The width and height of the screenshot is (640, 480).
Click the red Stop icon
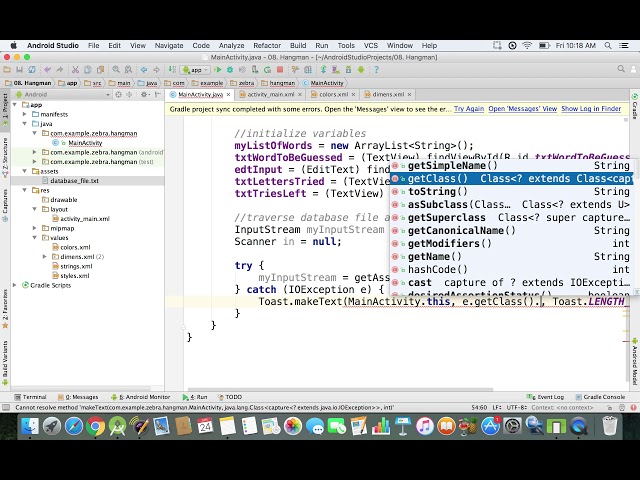click(280, 70)
